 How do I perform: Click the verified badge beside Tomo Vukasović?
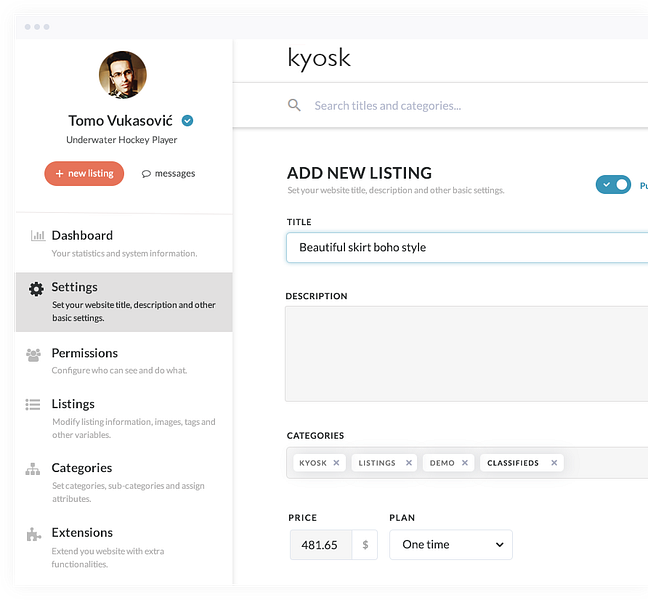click(x=187, y=120)
